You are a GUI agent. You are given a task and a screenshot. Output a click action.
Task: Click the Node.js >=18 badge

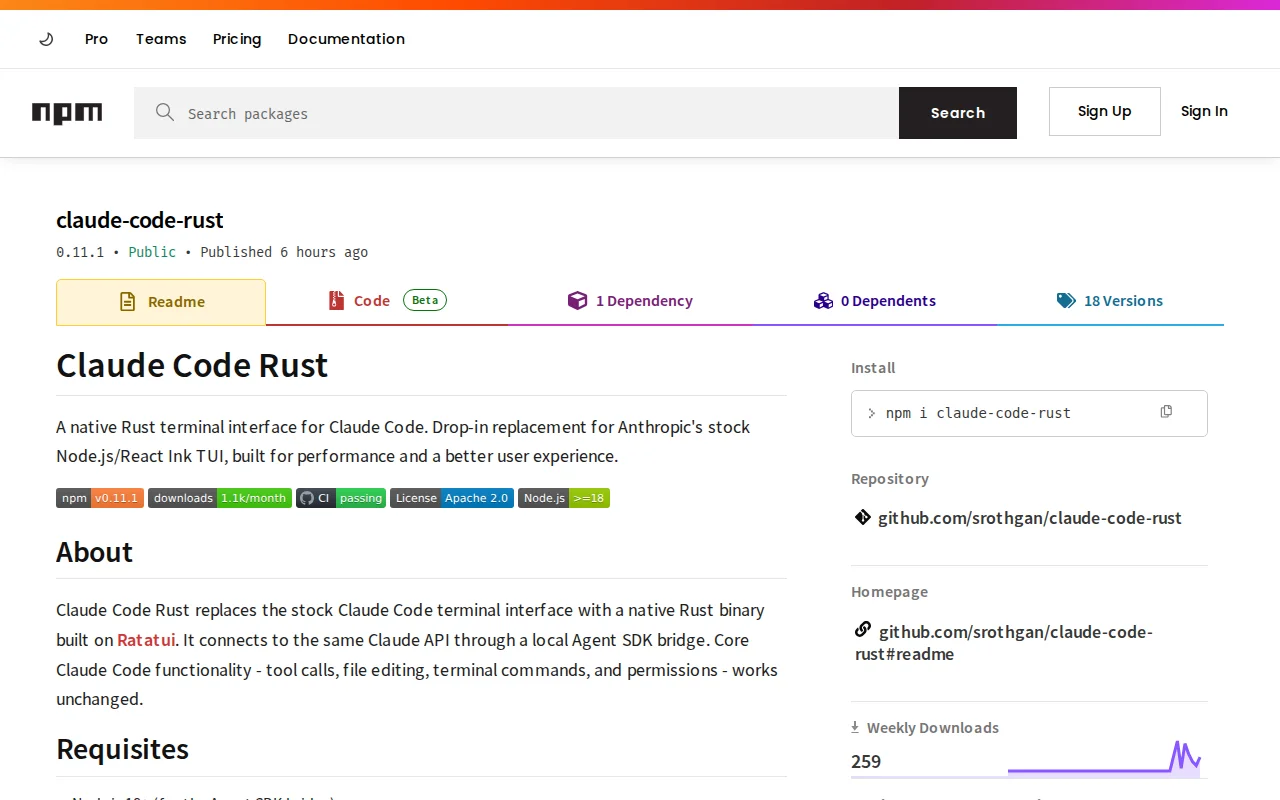point(564,498)
